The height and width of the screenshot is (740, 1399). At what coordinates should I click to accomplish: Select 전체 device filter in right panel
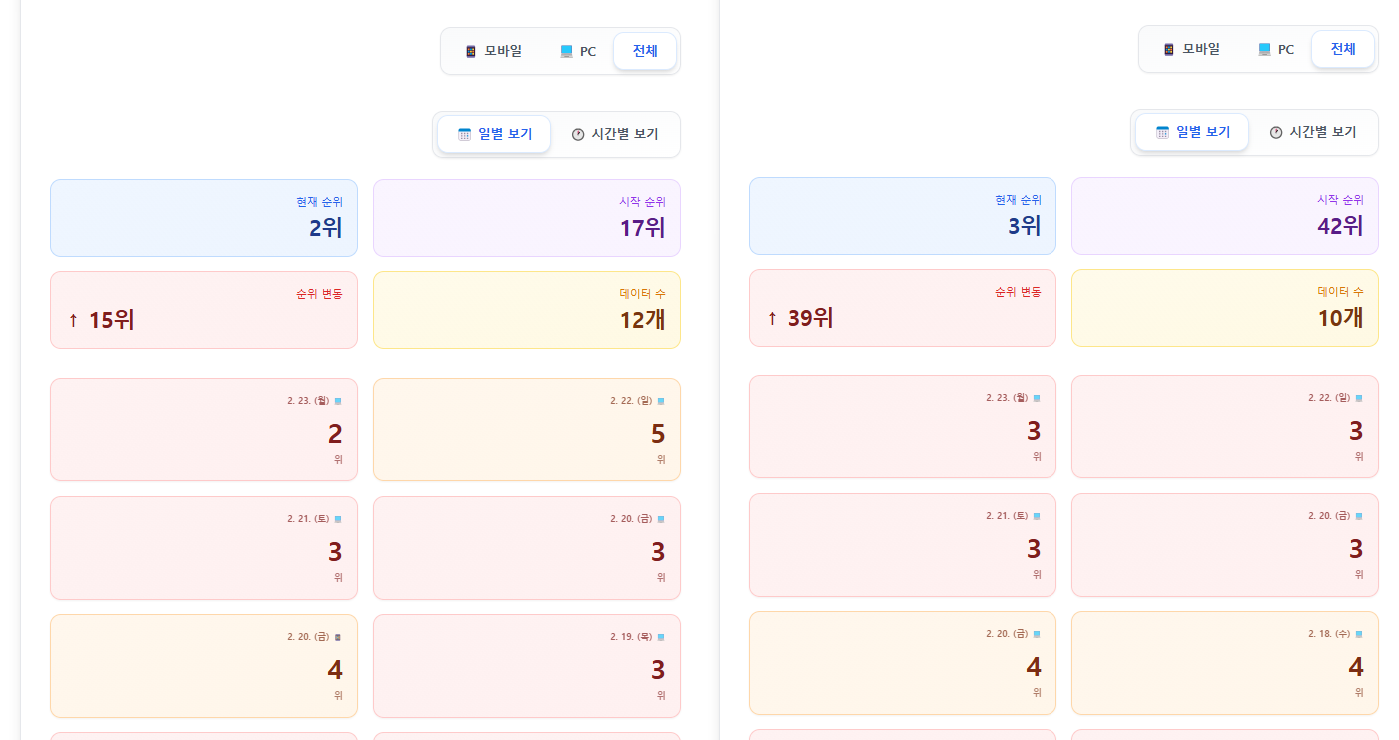1343,49
